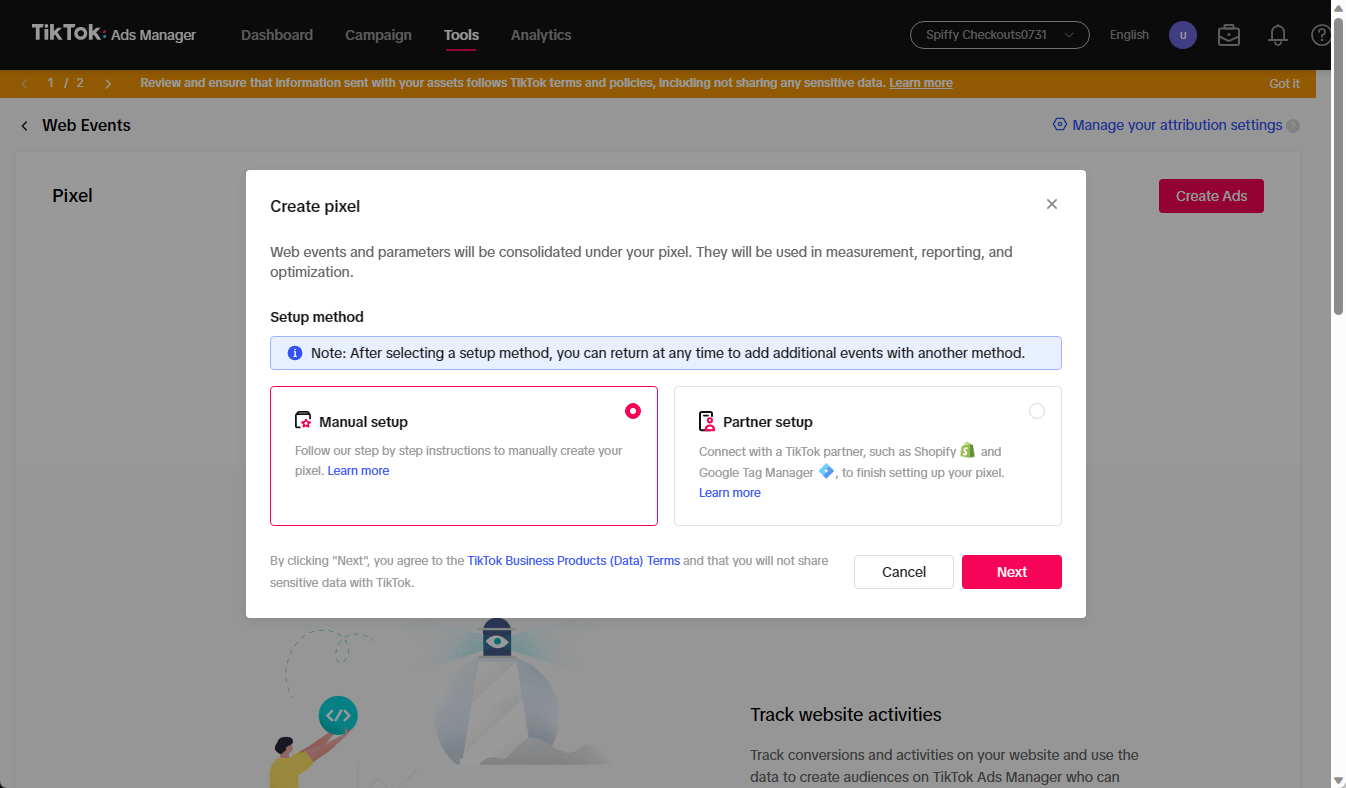Click the back arrow beside Web Events

pos(24,126)
